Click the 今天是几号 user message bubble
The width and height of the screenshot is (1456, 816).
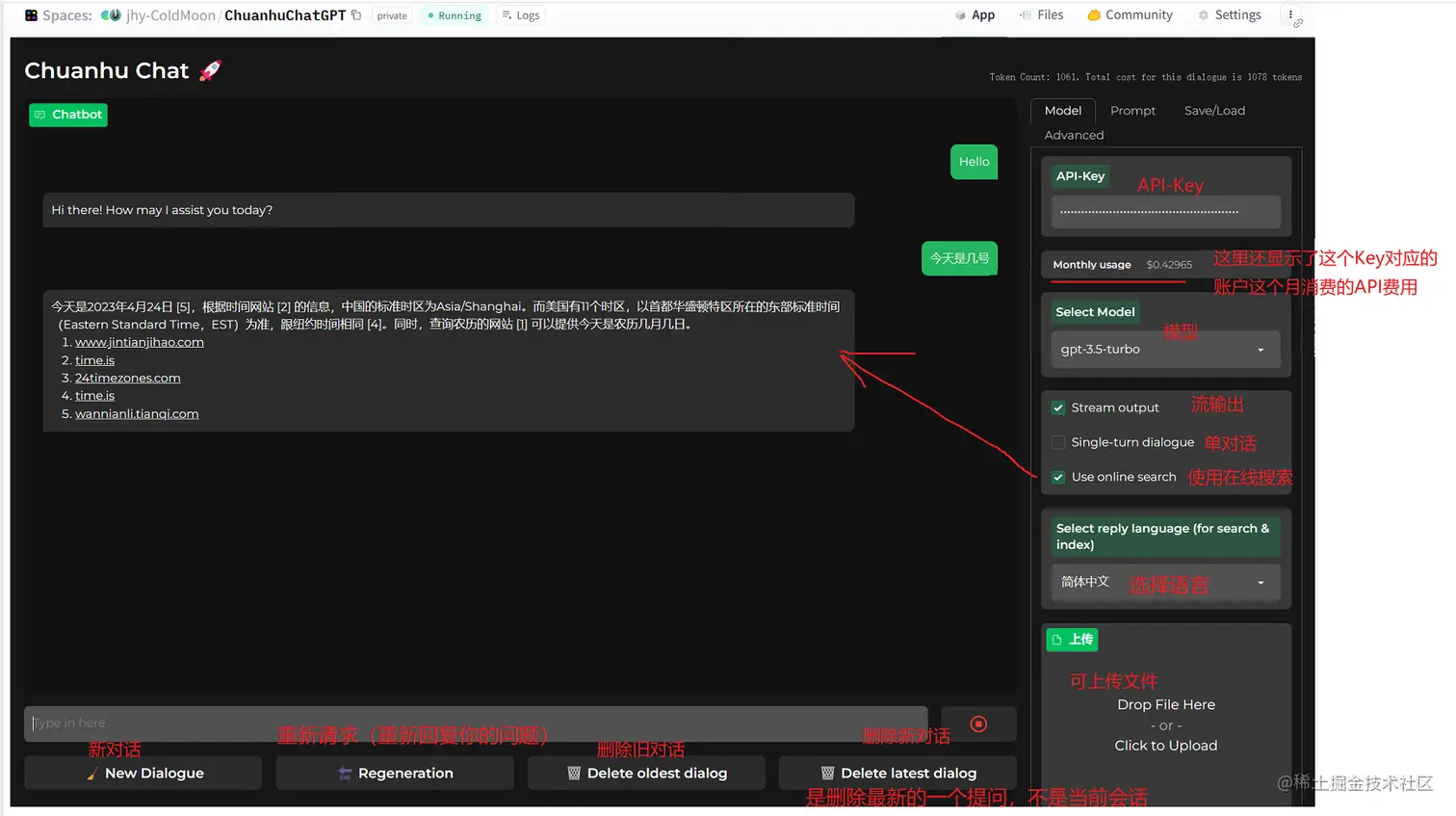tap(959, 258)
